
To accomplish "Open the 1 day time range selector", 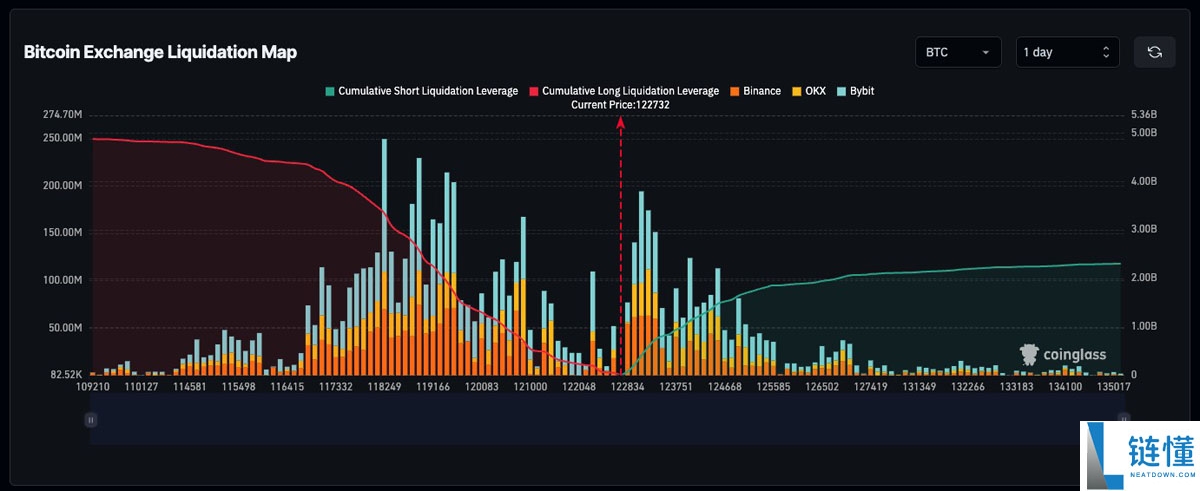I will (x=1067, y=52).
